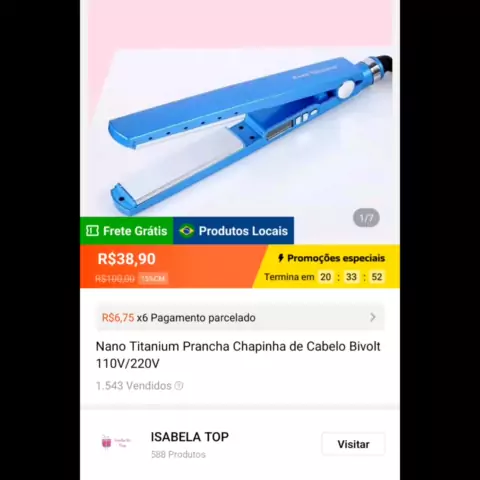Open the ISABELA TOP store logo
480x480 pixels.
click(x=116, y=443)
